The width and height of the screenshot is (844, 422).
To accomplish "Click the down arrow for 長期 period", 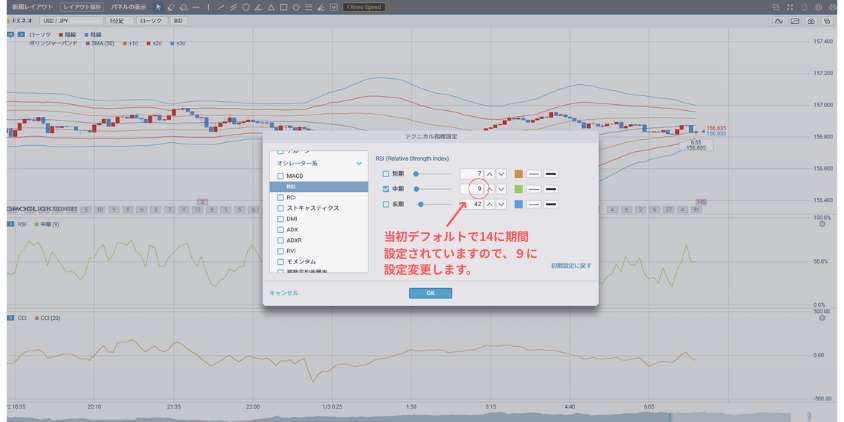I will point(501,204).
